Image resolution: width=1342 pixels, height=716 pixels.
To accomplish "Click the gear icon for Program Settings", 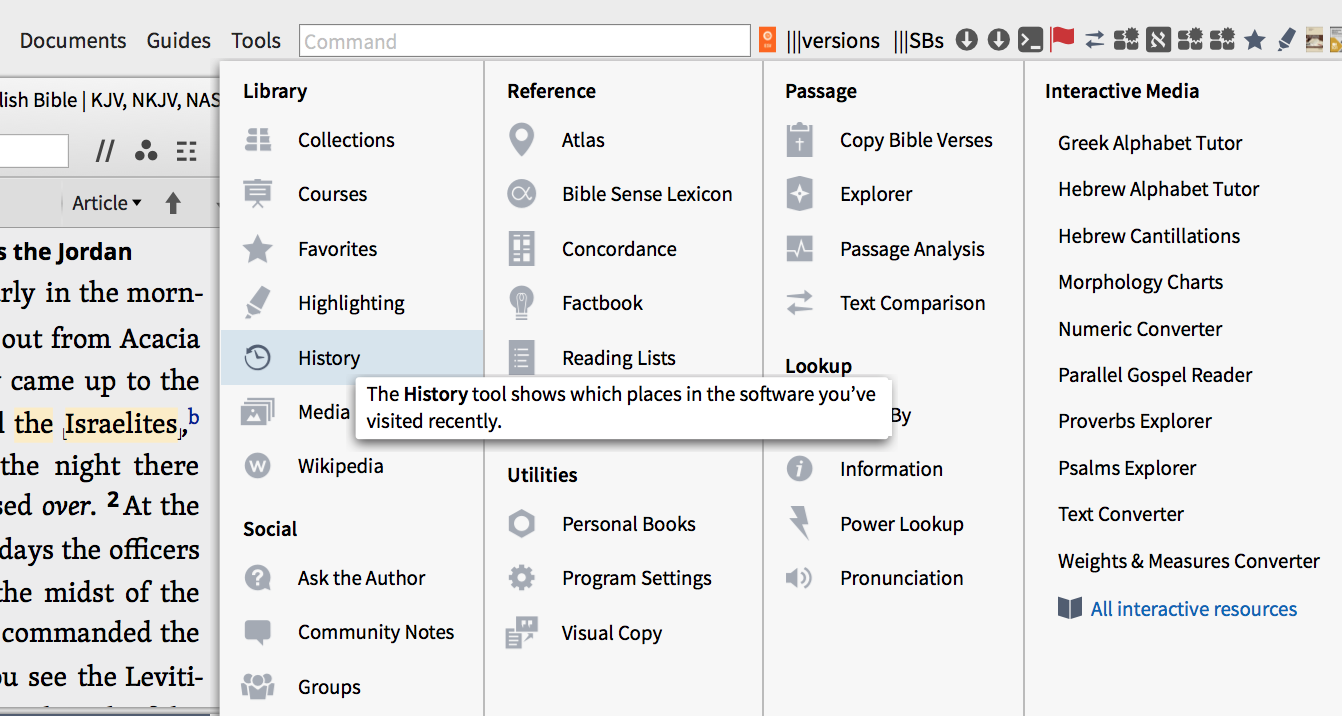I will click(521, 577).
